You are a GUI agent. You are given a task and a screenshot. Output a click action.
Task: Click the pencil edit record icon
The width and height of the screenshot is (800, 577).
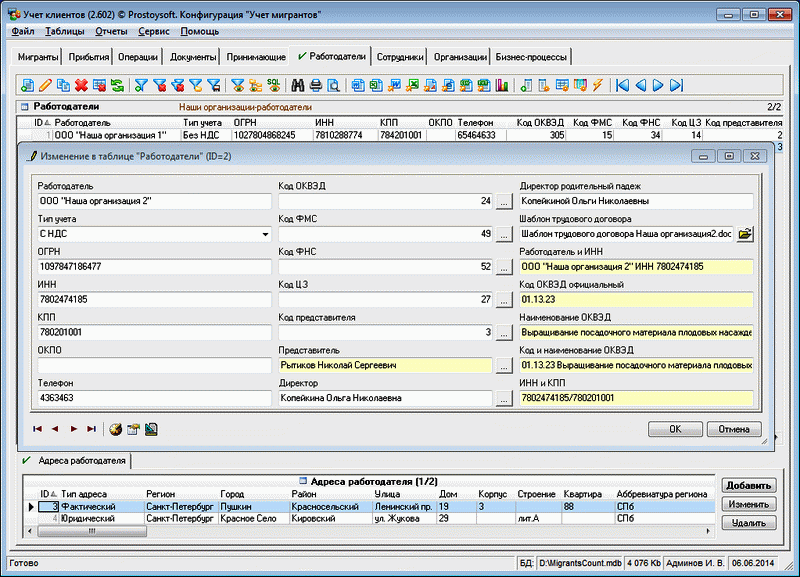[45, 86]
